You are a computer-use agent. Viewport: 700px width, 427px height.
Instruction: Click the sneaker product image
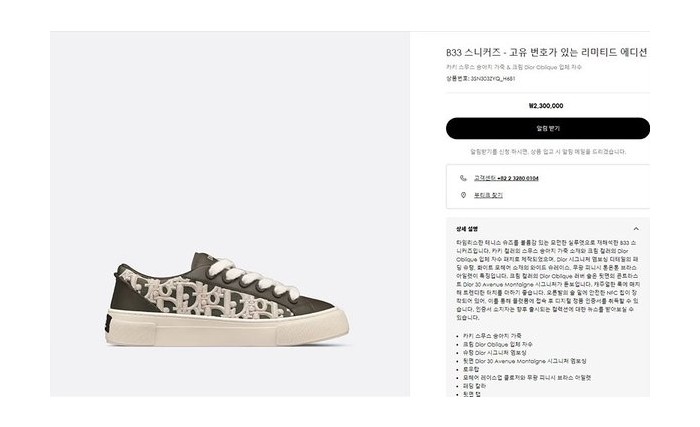[x=227, y=299]
